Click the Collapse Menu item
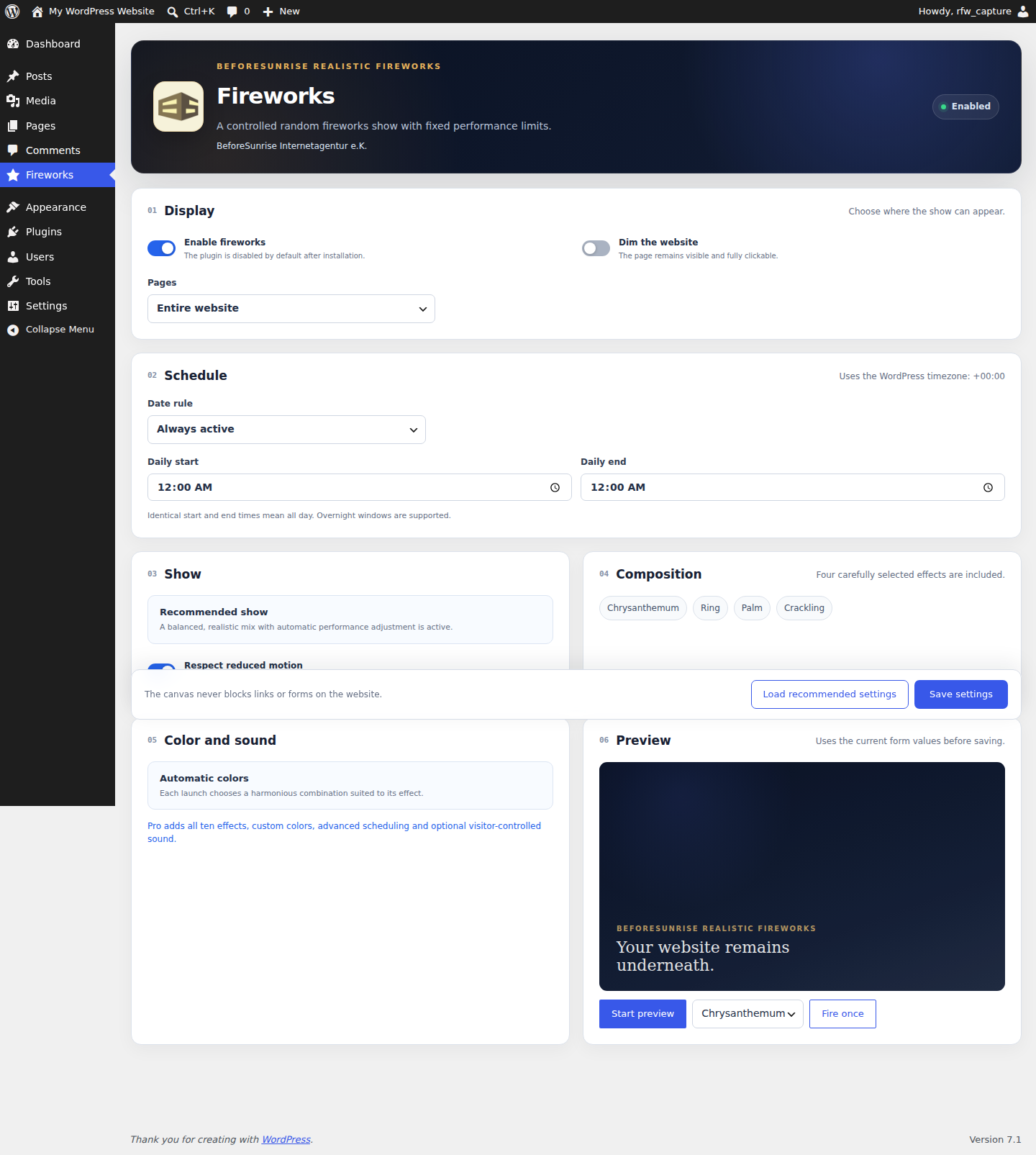The width and height of the screenshot is (1036, 1155). click(x=58, y=330)
